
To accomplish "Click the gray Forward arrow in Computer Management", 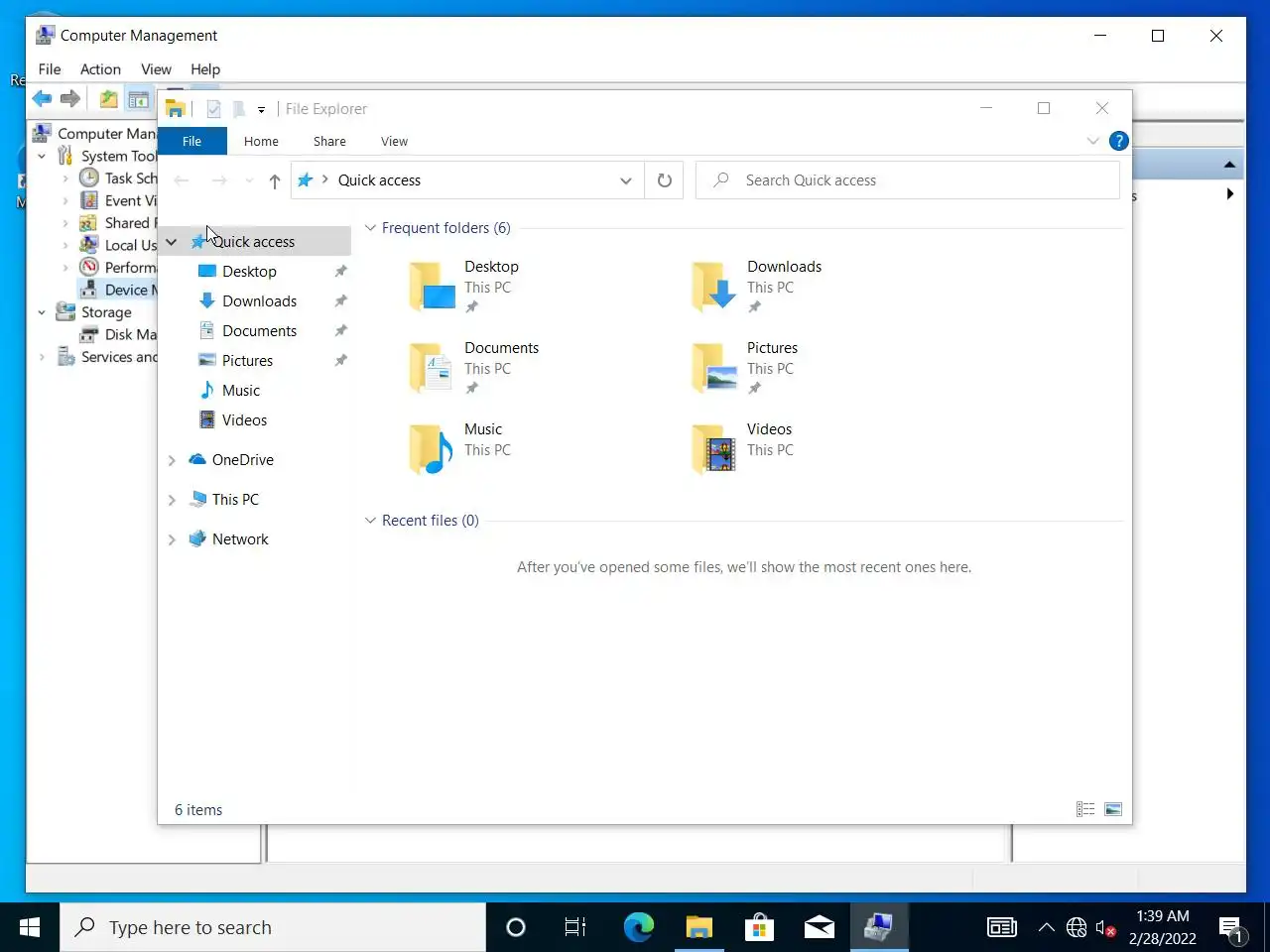I will point(69,98).
